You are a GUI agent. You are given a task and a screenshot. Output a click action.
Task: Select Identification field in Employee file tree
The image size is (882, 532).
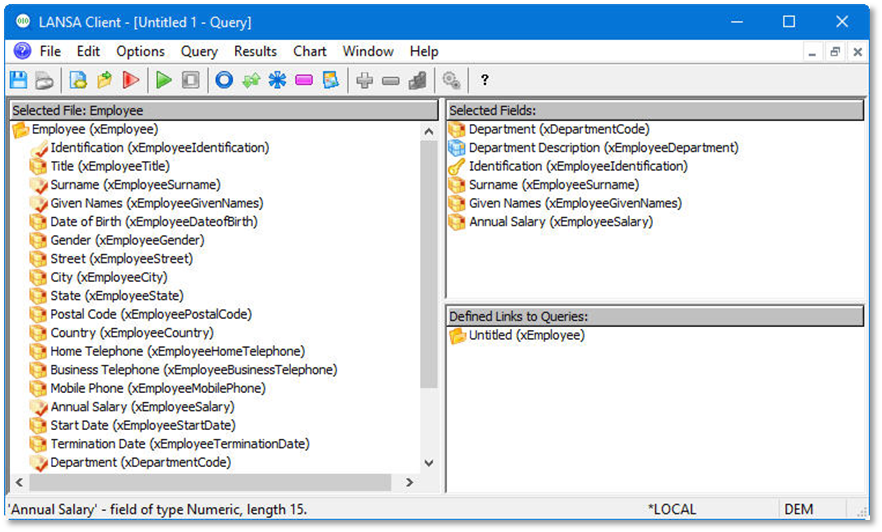pyautogui.click(x=159, y=148)
